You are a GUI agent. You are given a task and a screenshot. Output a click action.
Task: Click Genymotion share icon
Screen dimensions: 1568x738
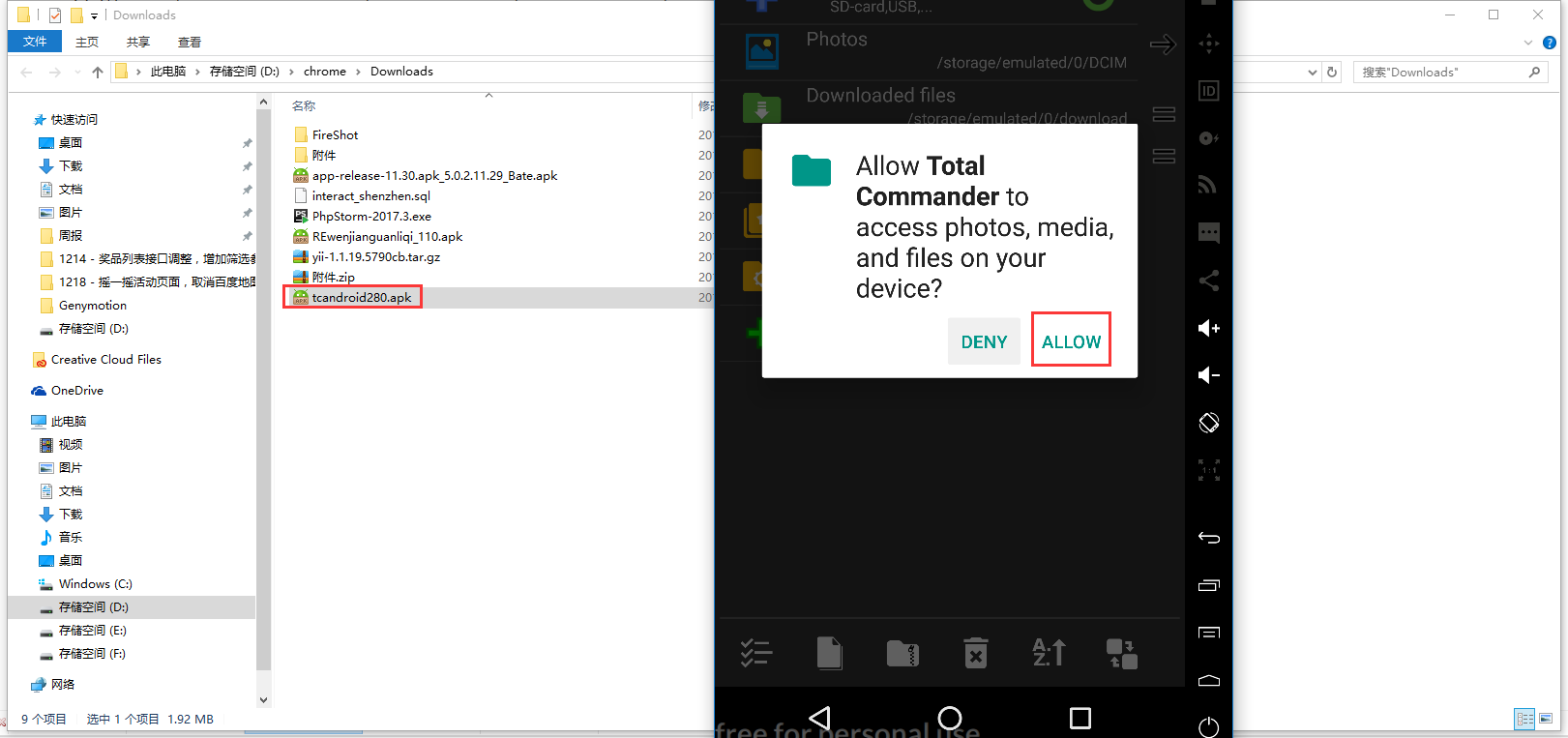pos(1208,280)
